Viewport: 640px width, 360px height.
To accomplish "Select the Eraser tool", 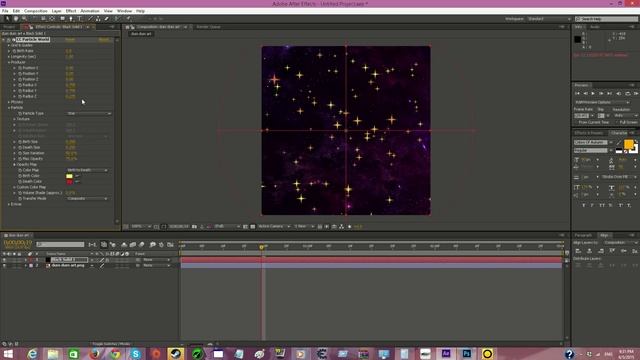I will coord(107,18).
